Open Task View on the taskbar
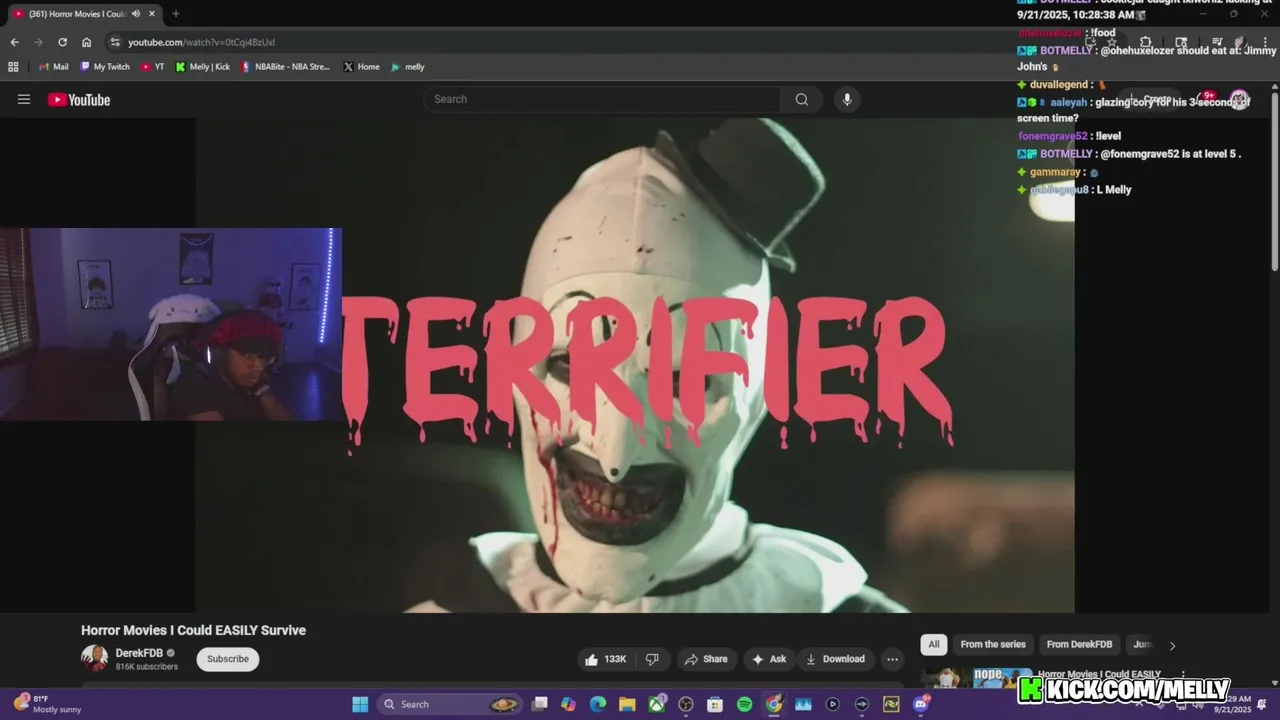1280x720 pixels. tap(540, 704)
